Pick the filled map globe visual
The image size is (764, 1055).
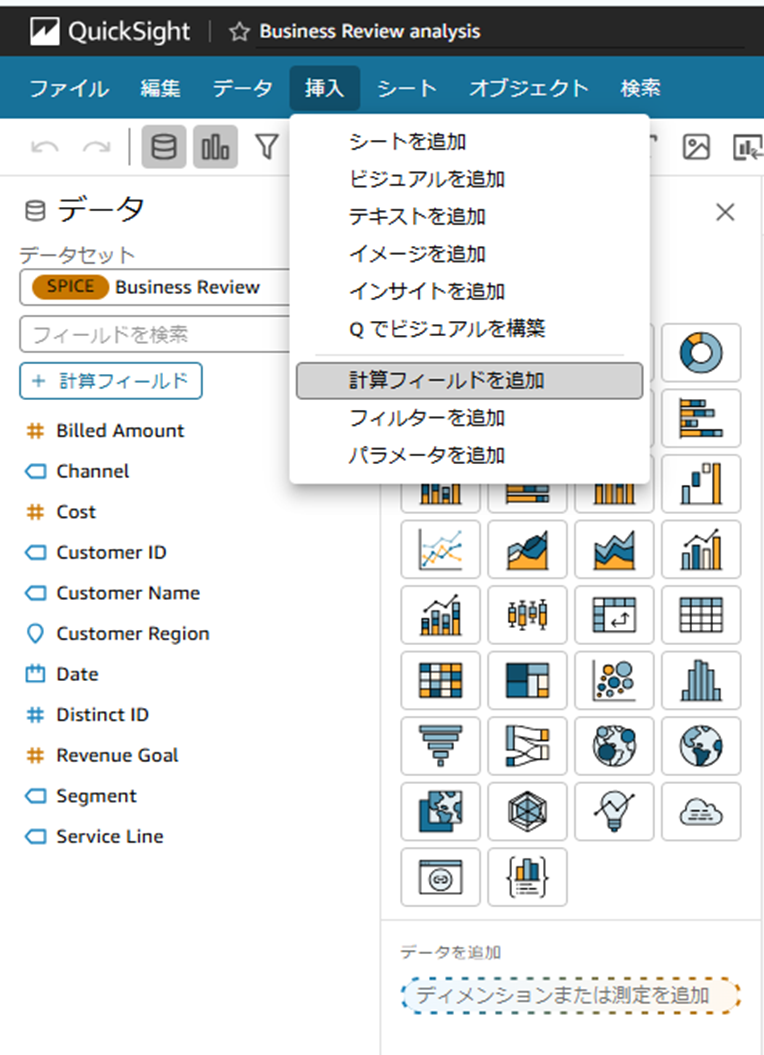tap(701, 745)
